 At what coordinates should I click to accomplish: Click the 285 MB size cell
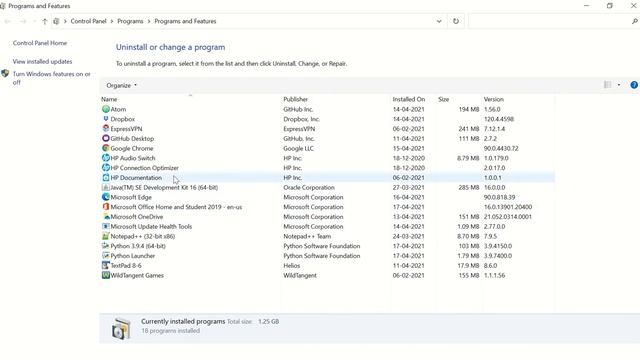click(x=469, y=188)
